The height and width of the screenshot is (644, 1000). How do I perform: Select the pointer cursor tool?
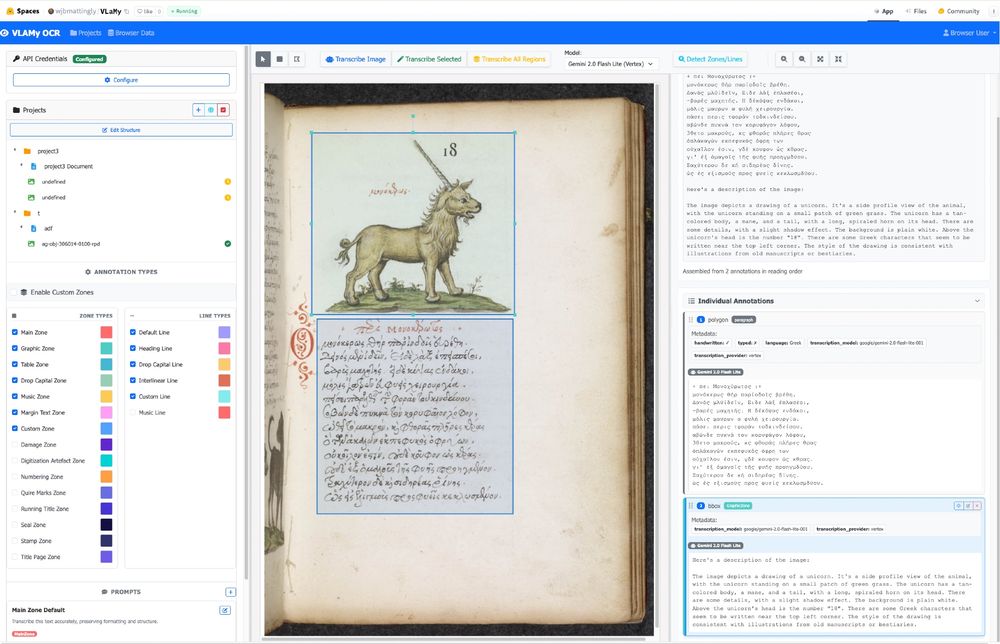click(x=263, y=59)
